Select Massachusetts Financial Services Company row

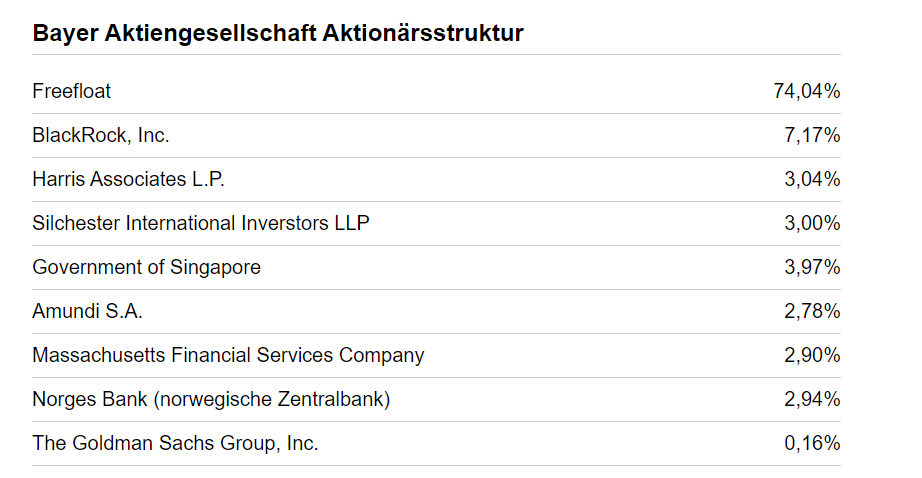(228, 355)
